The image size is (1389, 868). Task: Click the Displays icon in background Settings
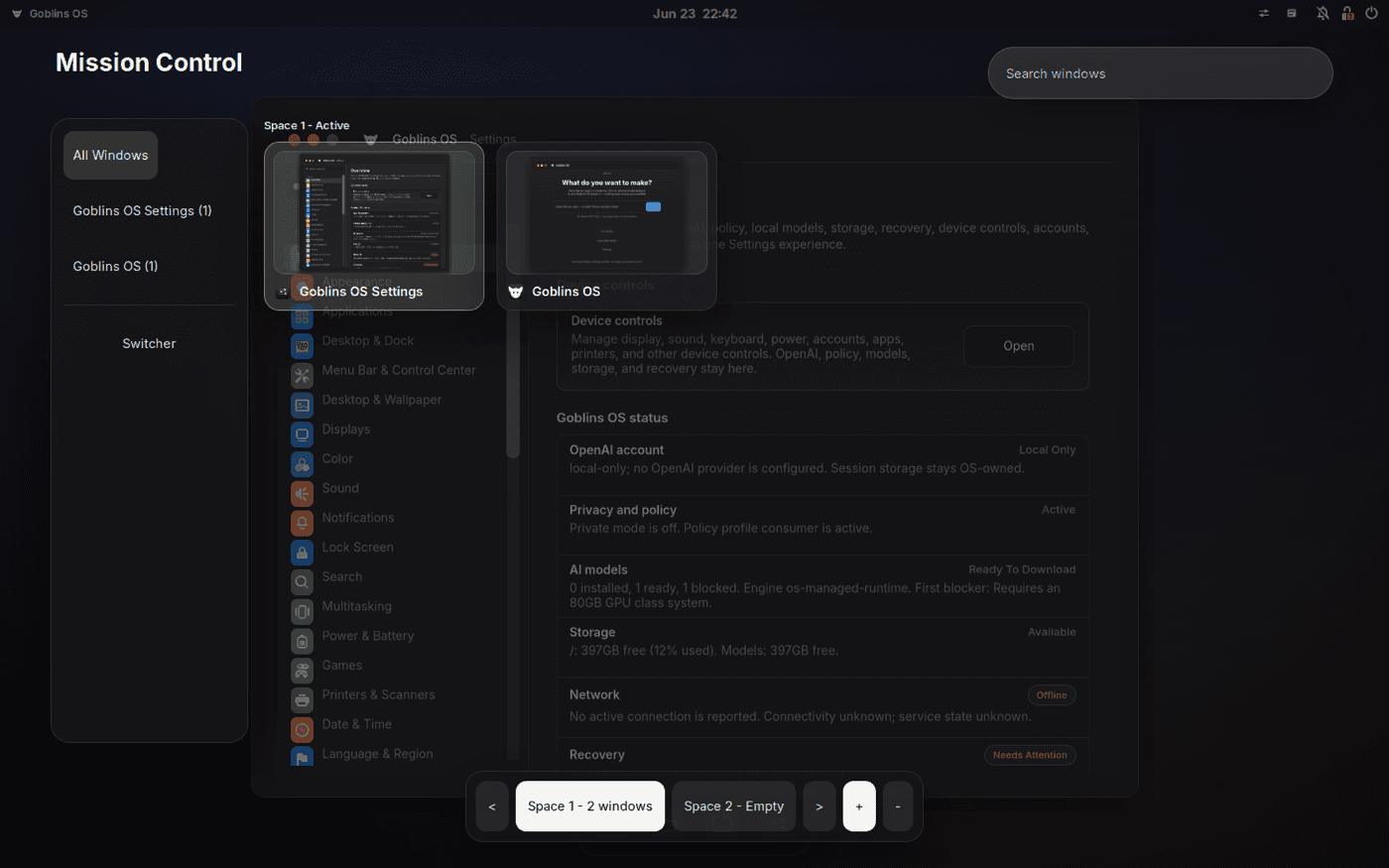302,434
